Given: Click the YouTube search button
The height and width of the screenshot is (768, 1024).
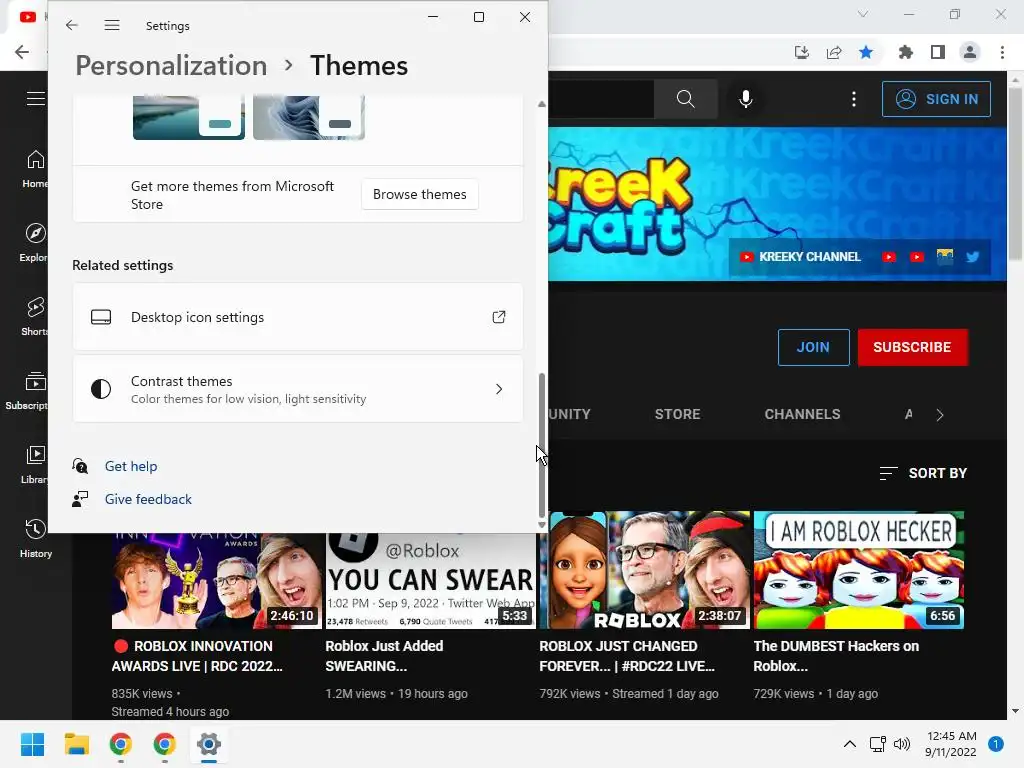Looking at the screenshot, I should click(685, 99).
